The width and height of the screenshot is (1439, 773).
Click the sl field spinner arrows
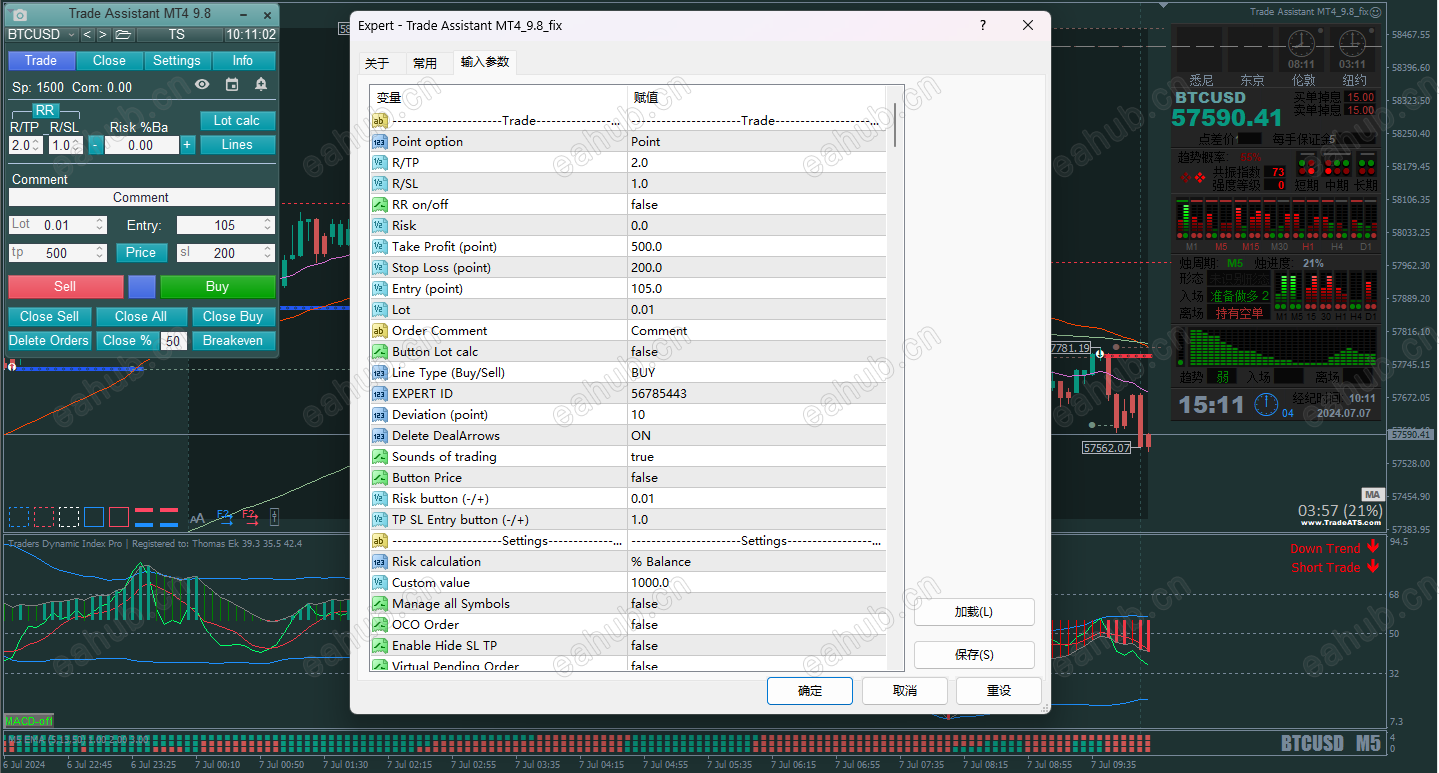pos(268,253)
